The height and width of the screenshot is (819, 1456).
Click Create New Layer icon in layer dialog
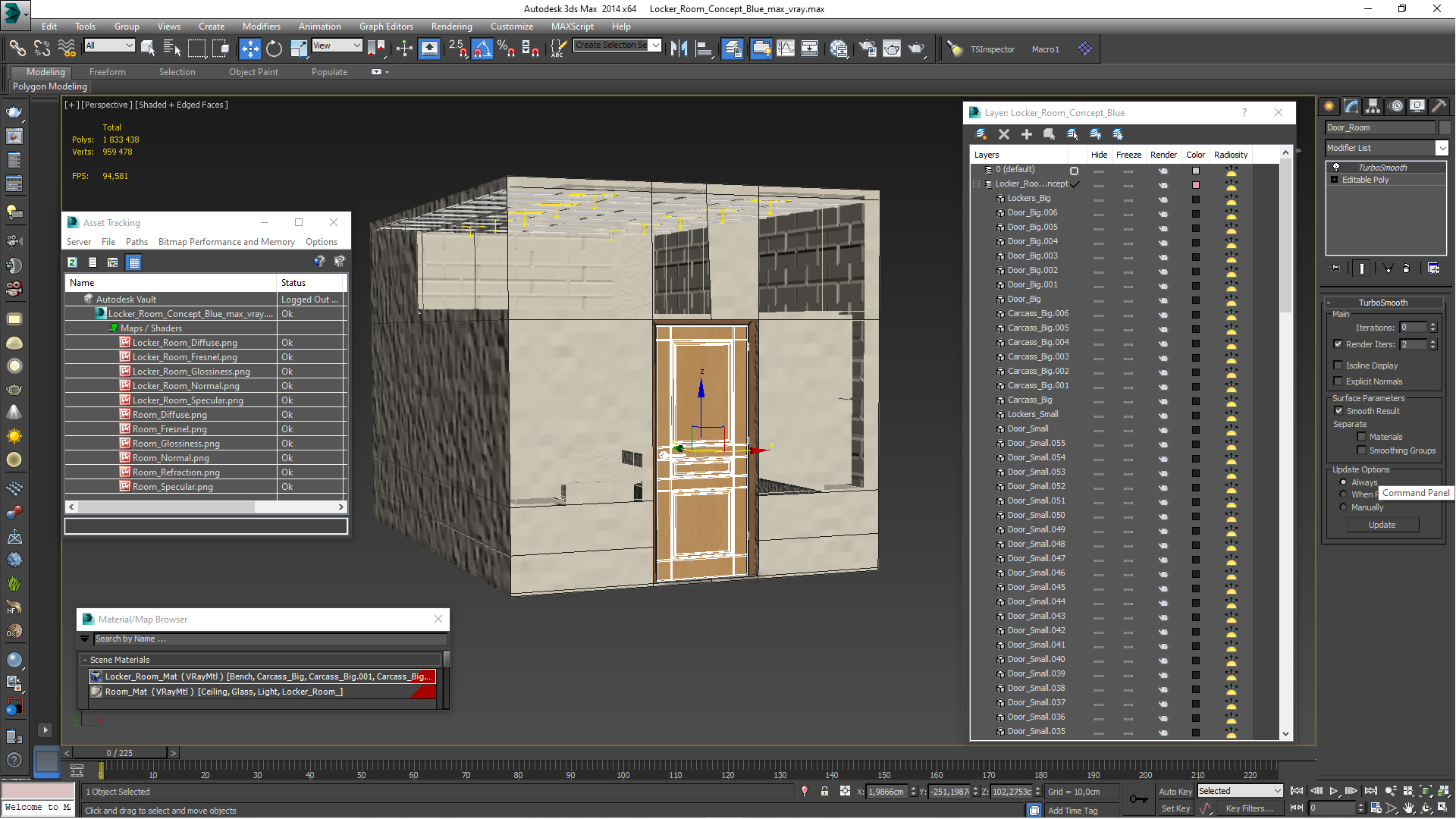[x=981, y=134]
